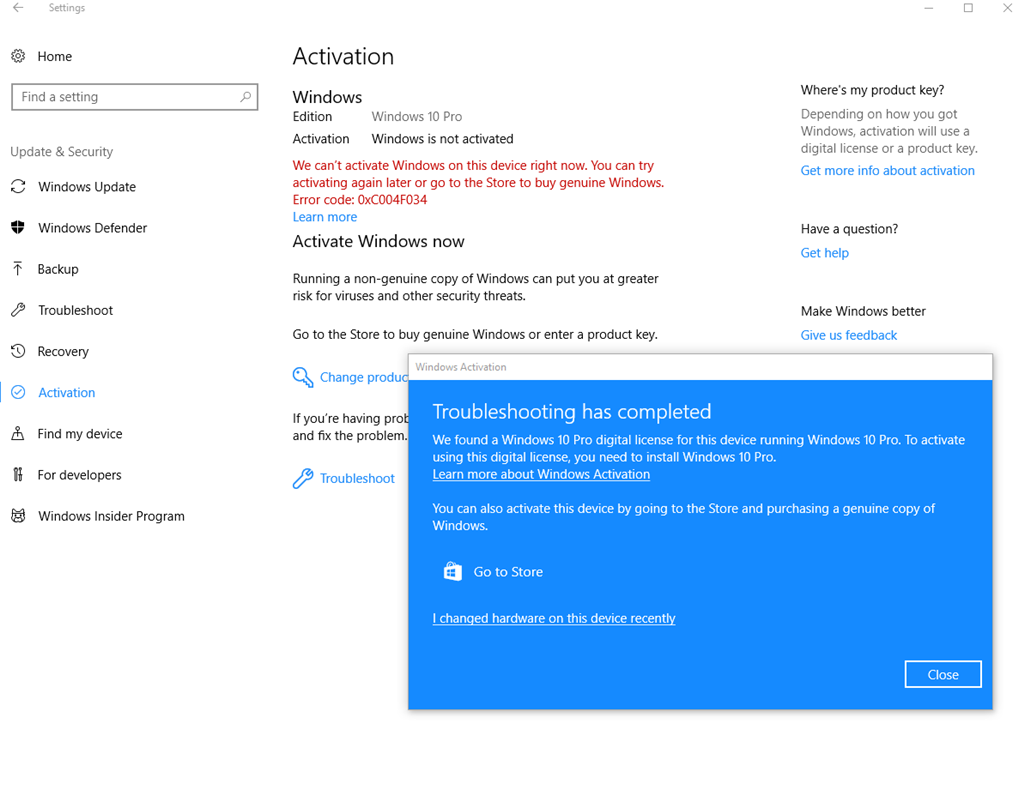Click the Change product key link
The height and width of the screenshot is (789, 1024).
tap(363, 377)
